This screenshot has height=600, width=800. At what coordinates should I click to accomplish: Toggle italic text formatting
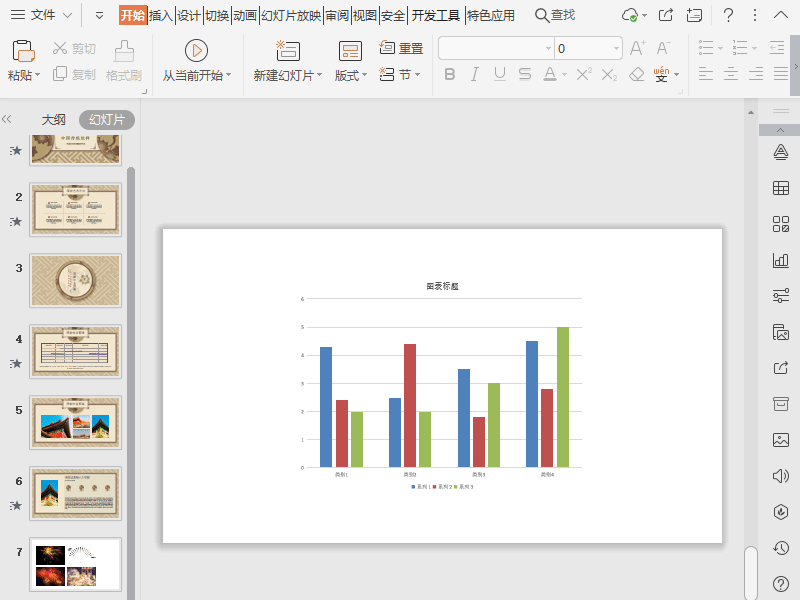pos(474,75)
